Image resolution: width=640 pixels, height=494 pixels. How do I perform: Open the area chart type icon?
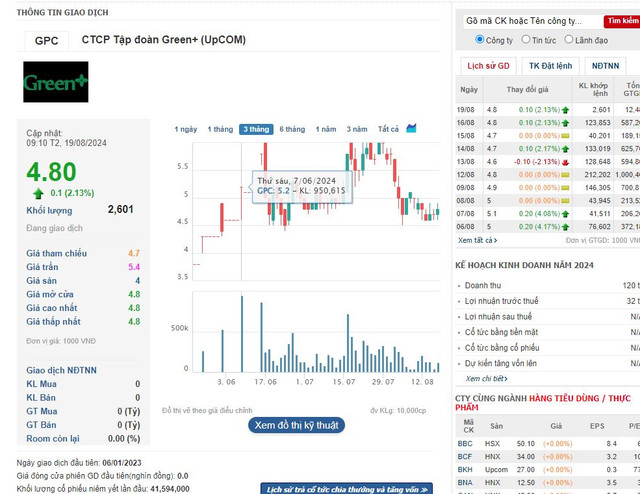click(x=411, y=128)
